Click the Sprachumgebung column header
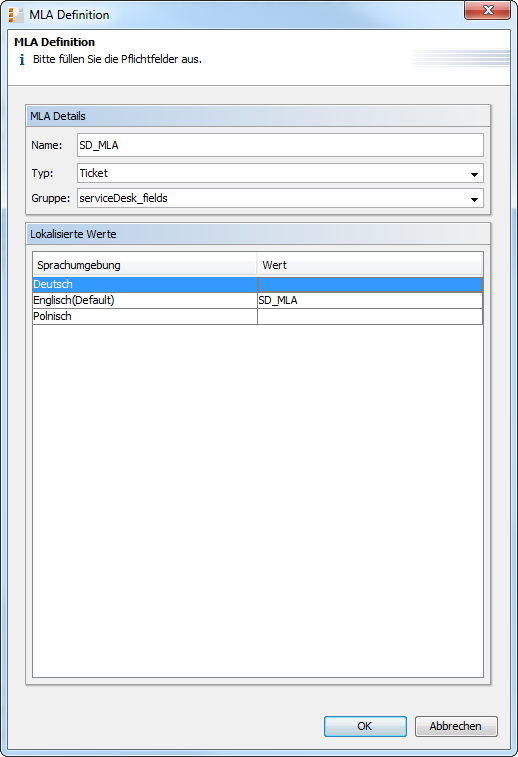The width and height of the screenshot is (518, 757). (145, 265)
